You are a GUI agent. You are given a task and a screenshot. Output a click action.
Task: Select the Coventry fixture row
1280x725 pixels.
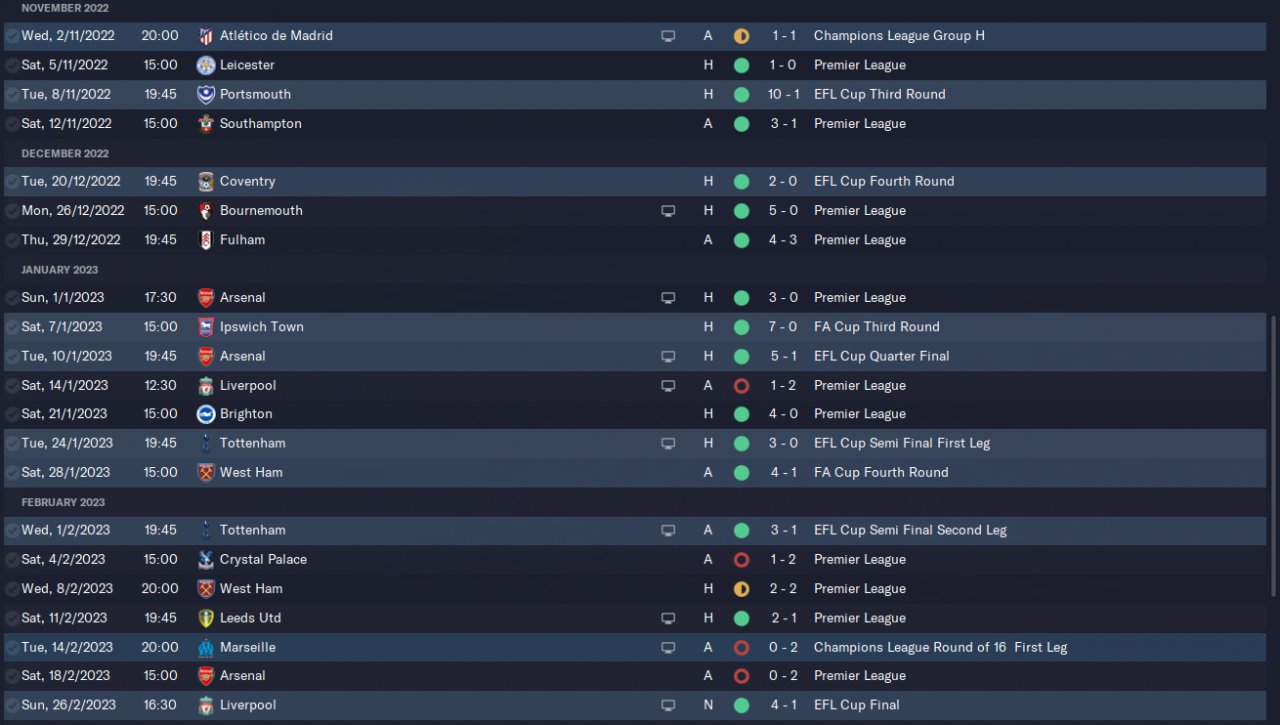click(x=635, y=182)
